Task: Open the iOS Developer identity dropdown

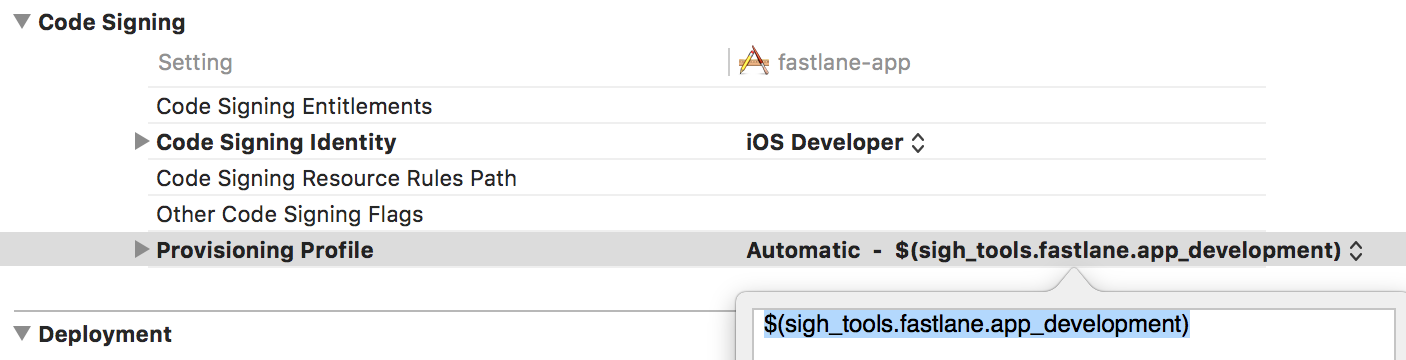Action: point(835,143)
